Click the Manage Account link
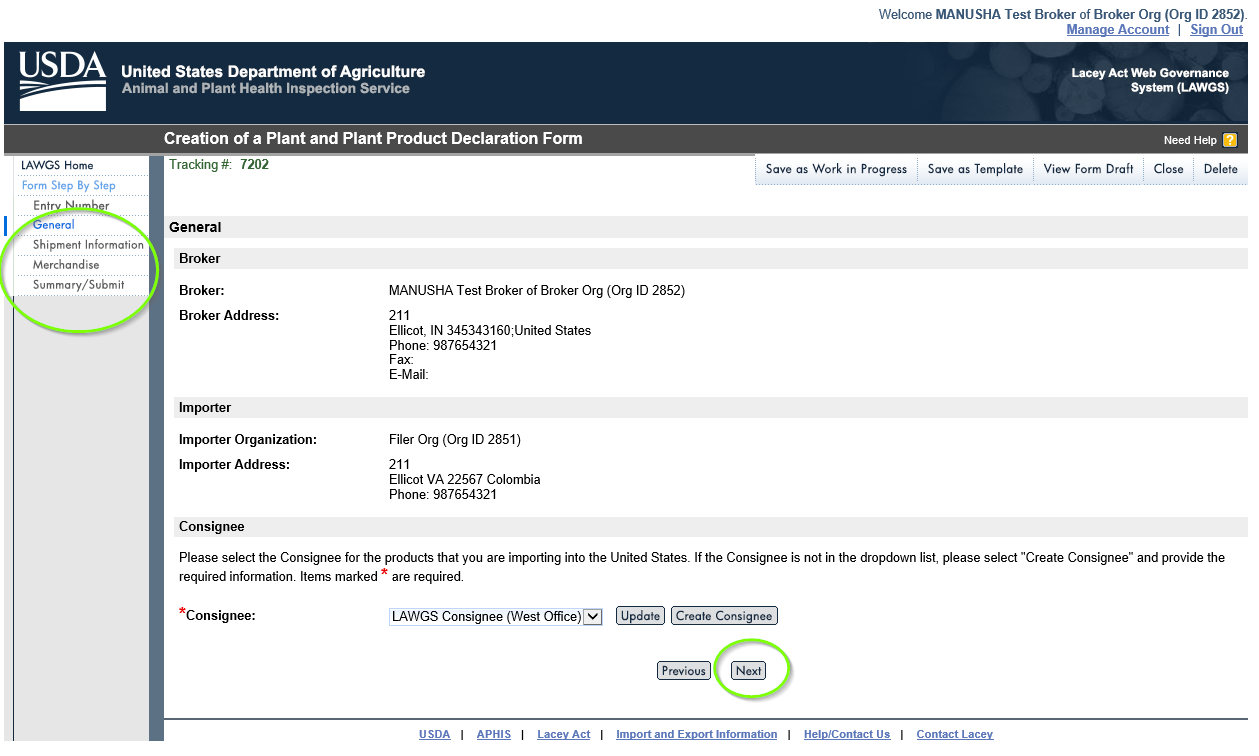 (1117, 30)
